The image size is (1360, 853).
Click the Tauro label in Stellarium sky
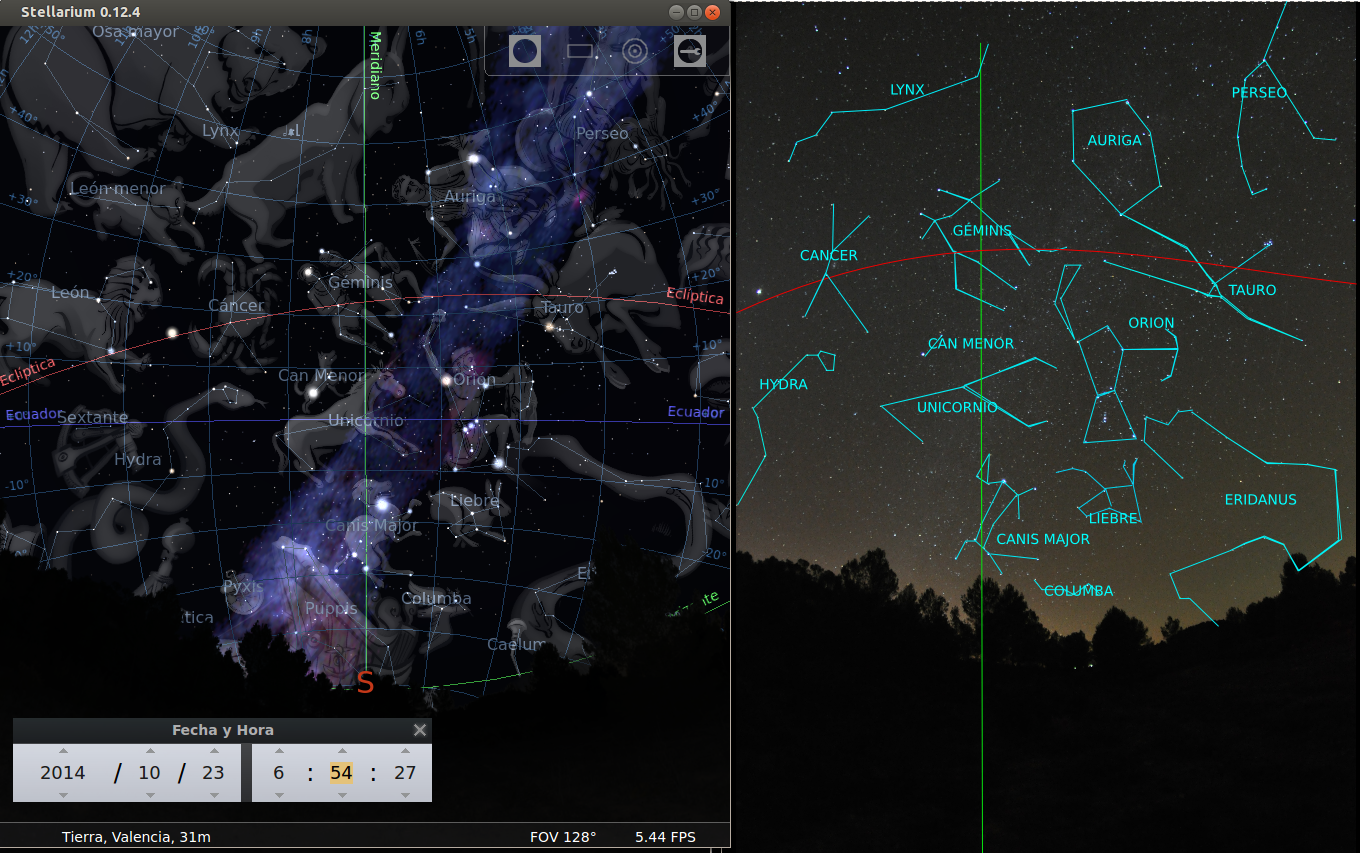562,308
